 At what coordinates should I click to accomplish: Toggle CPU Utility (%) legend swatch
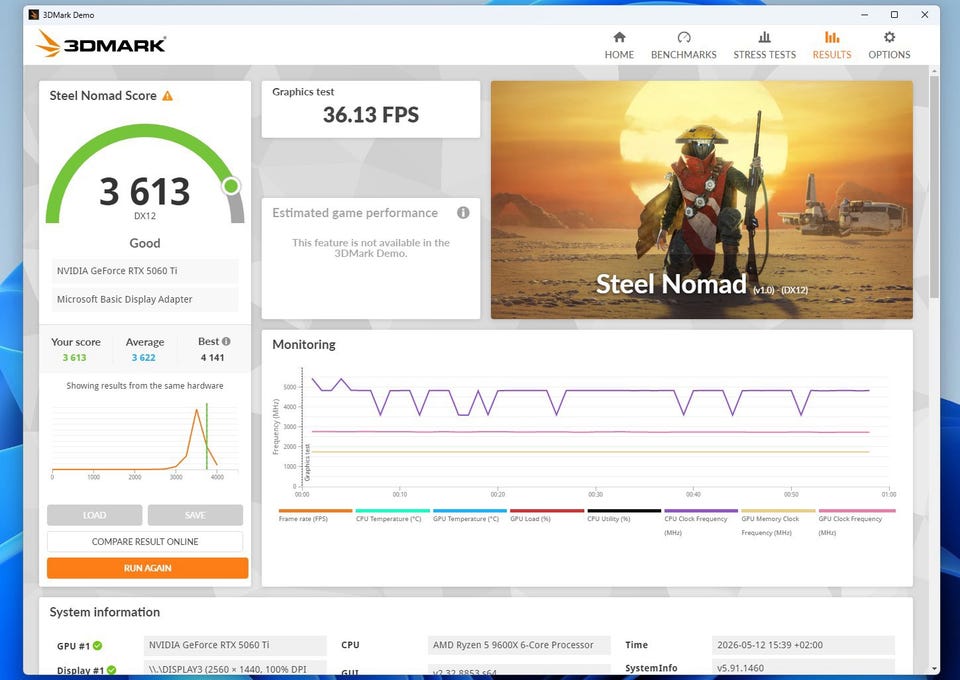[624, 510]
